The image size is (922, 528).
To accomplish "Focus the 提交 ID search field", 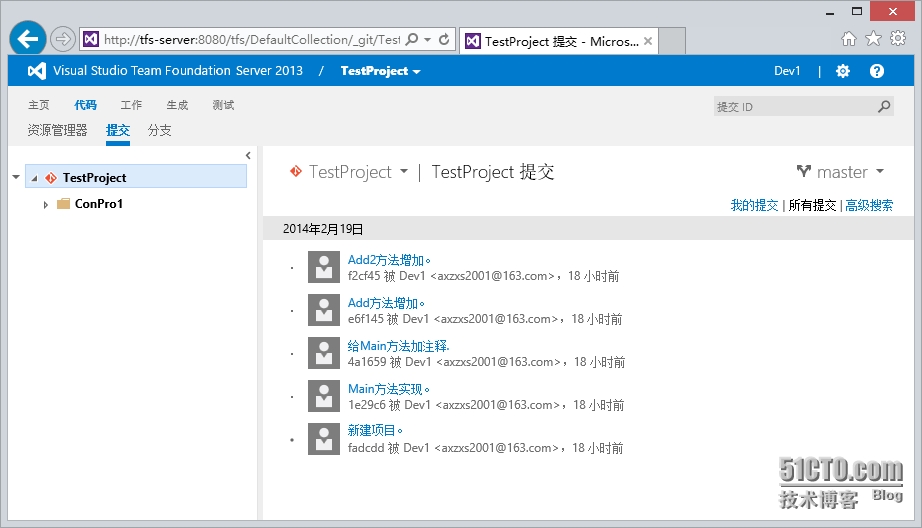I will [794, 106].
